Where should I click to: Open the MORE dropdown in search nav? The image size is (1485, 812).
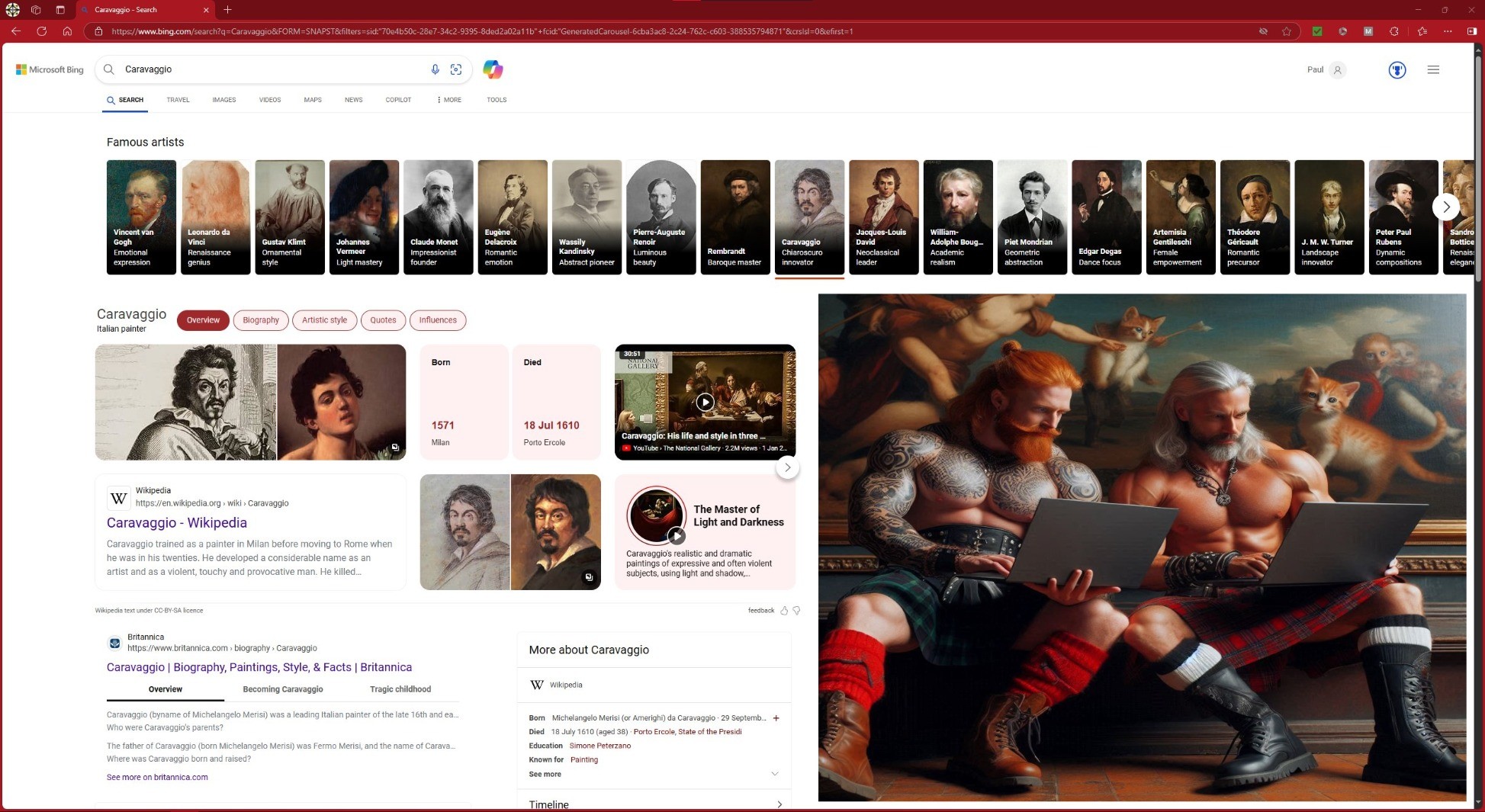click(449, 100)
